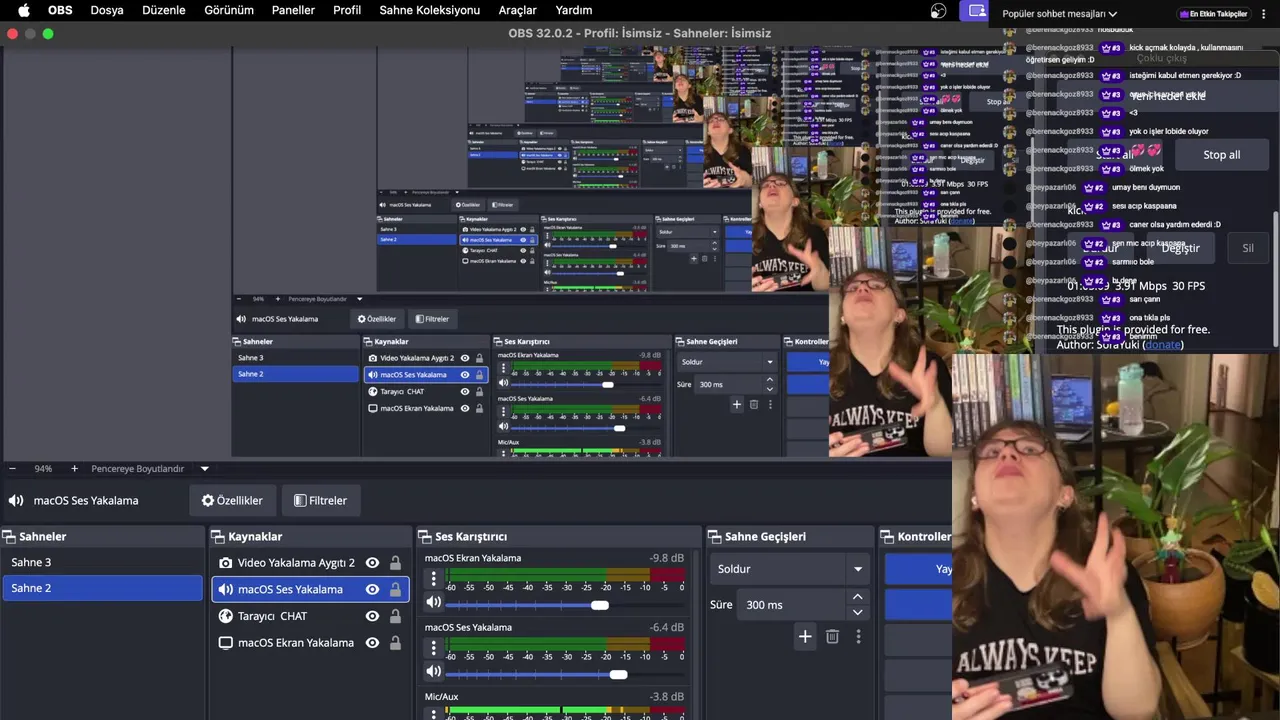The image size is (1280, 720).
Task: Click globe icon of Tarayıcı CHAT source
Action: 226,616
